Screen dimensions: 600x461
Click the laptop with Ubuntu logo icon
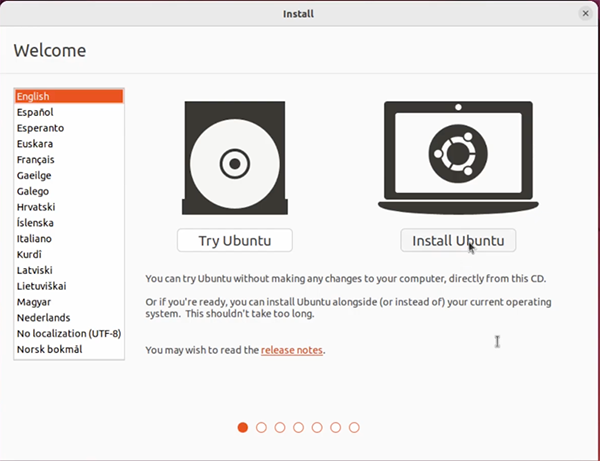coord(458,155)
